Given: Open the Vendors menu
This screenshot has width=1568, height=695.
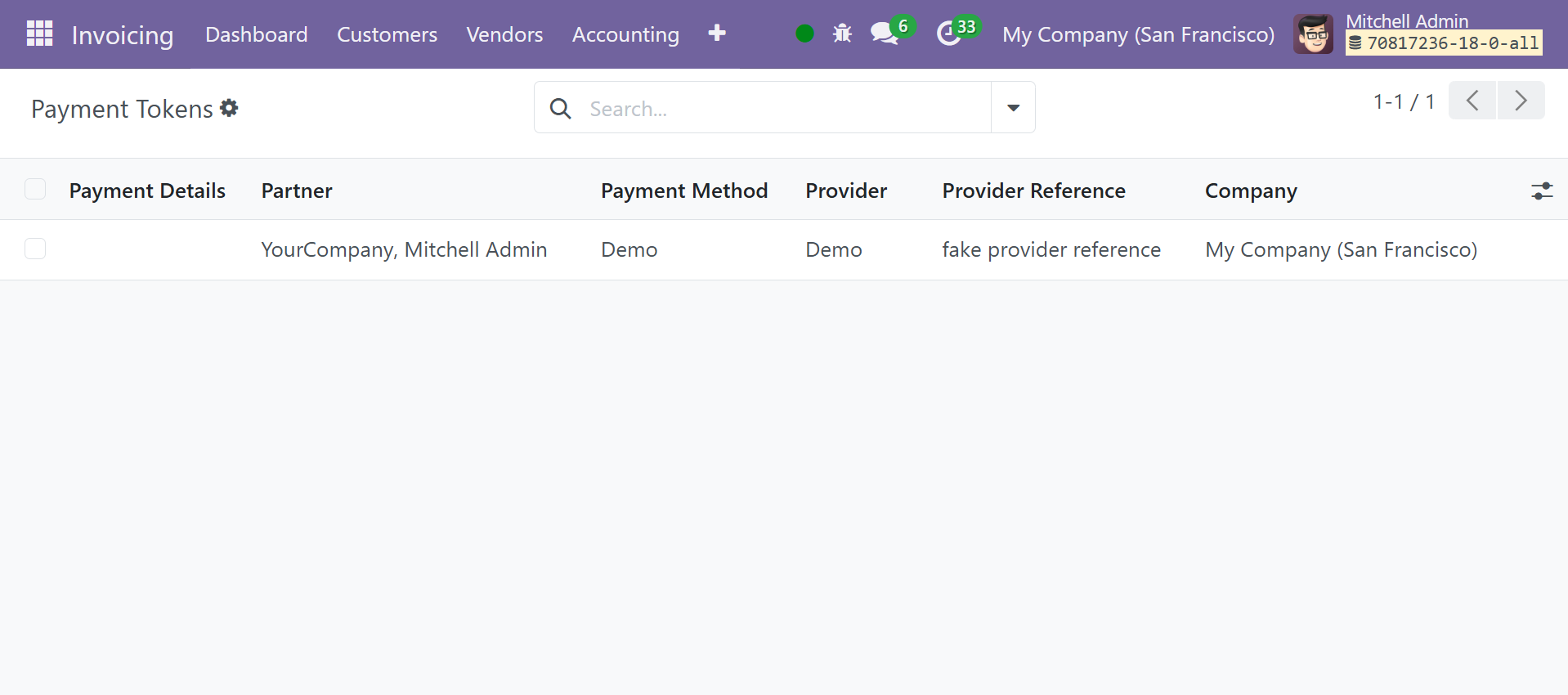Looking at the screenshot, I should click(x=504, y=34).
